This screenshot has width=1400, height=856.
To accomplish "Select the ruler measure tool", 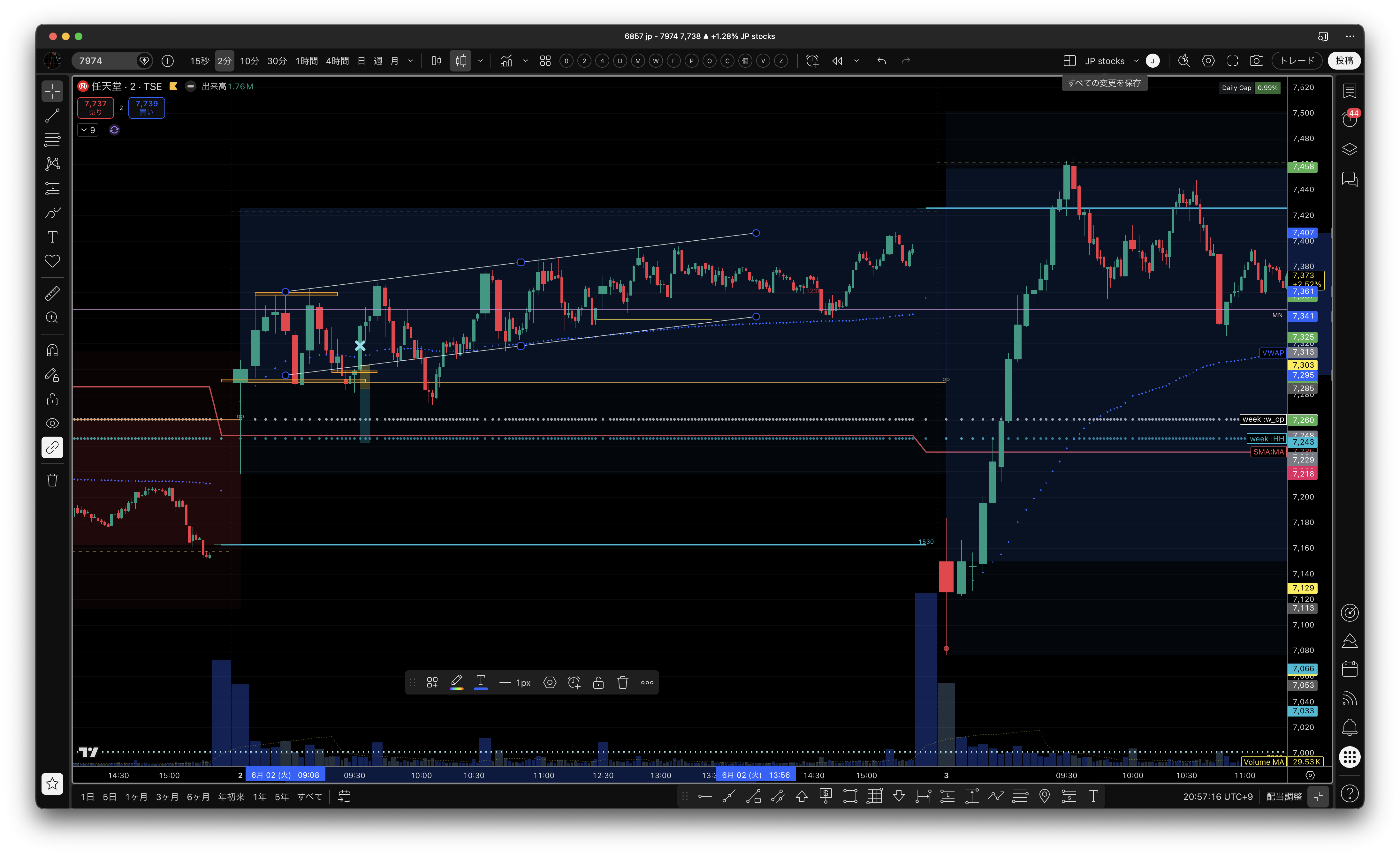I will (52, 294).
